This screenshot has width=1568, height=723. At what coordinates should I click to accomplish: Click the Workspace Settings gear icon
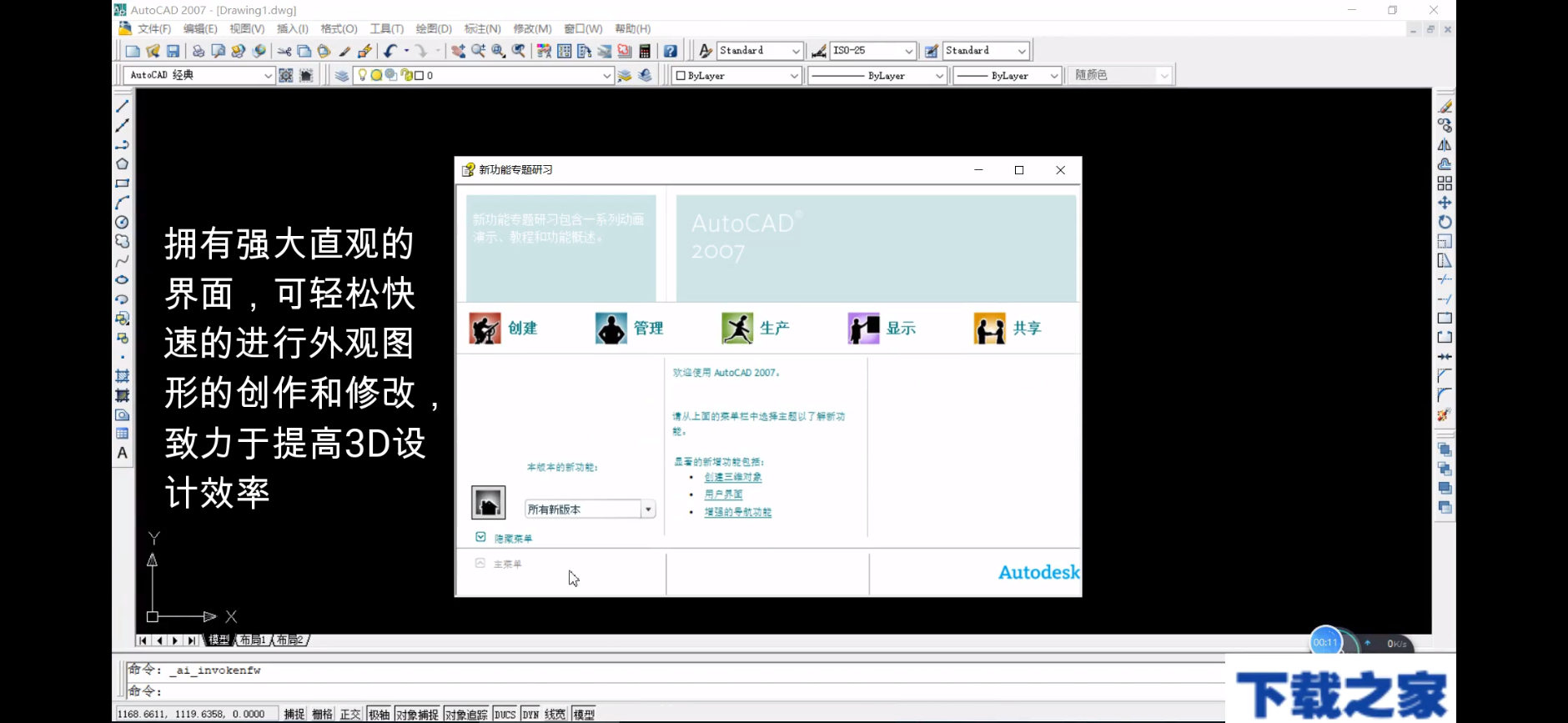pos(286,75)
